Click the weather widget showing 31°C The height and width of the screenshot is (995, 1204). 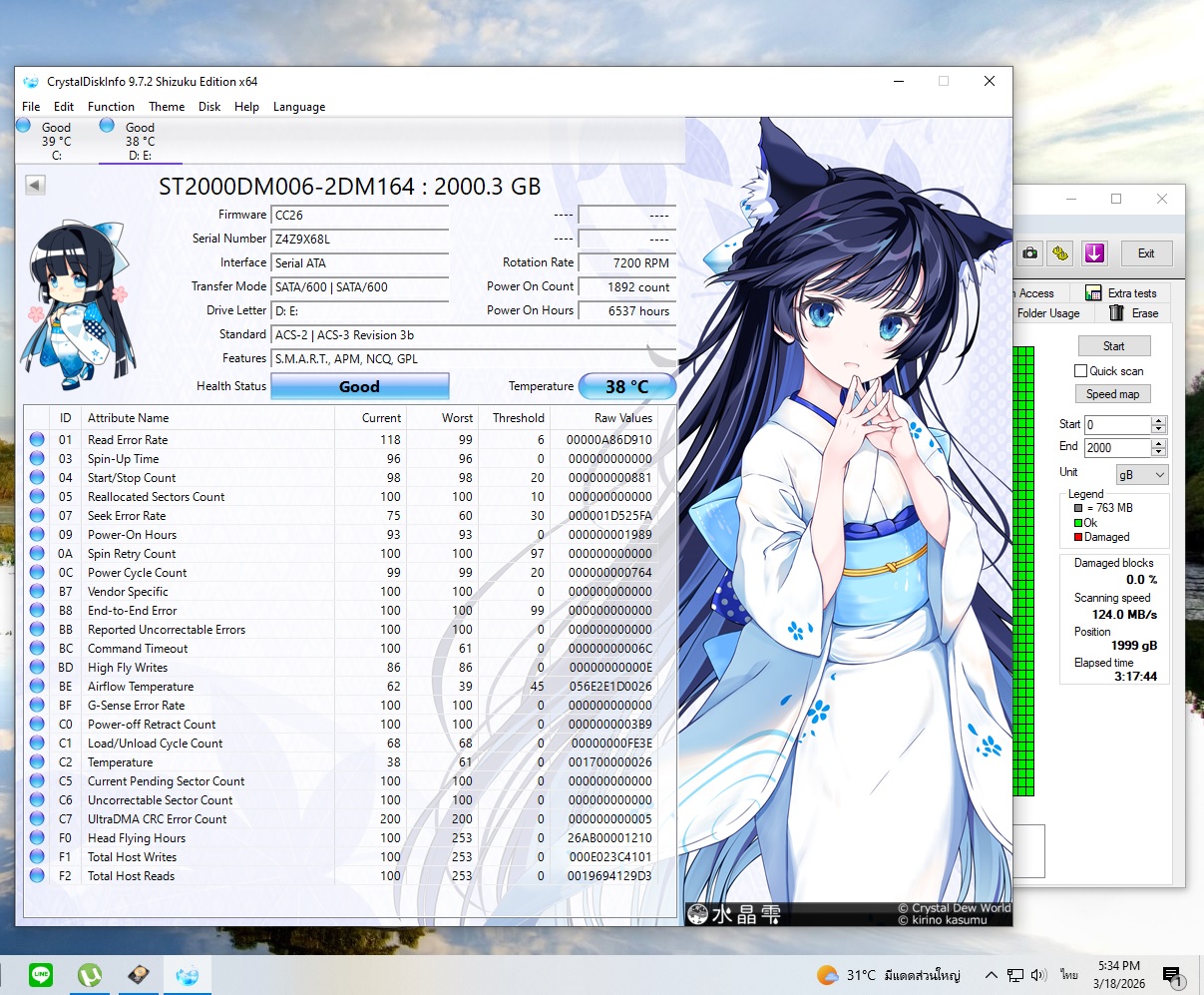[x=888, y=975]
